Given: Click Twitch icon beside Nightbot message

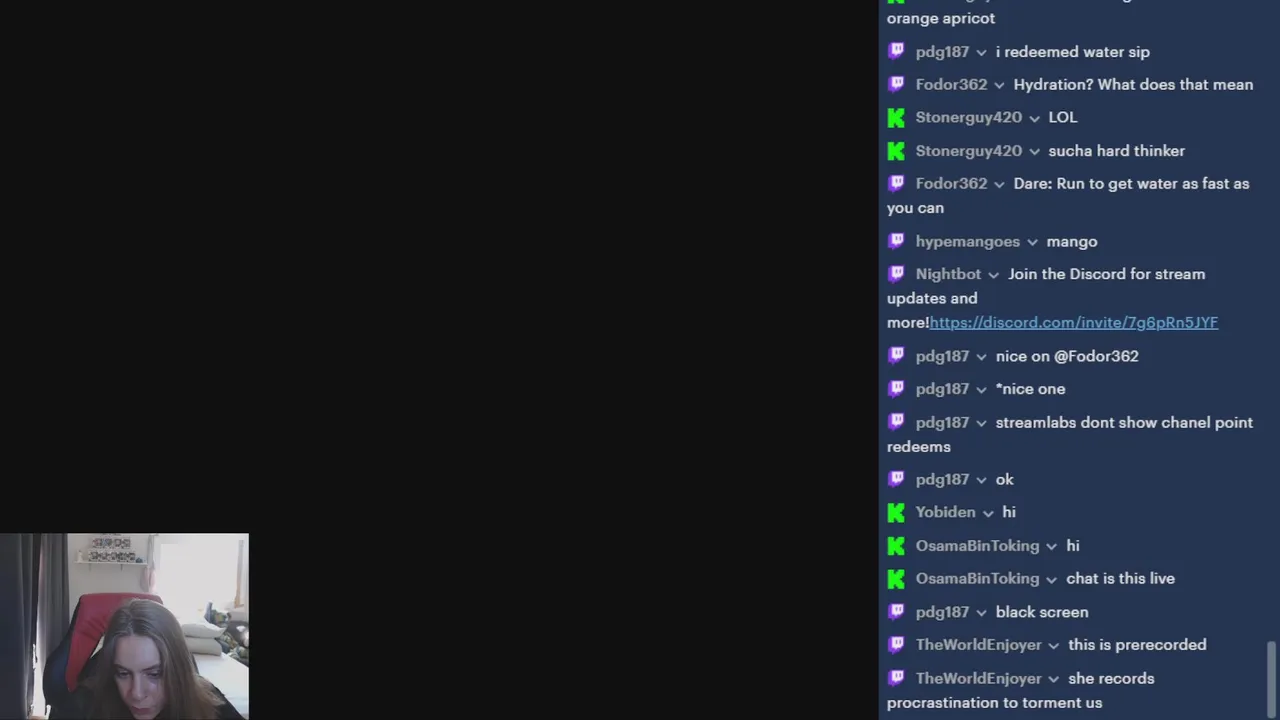Looking at the screenshot, I should click(x=896, y=274).
